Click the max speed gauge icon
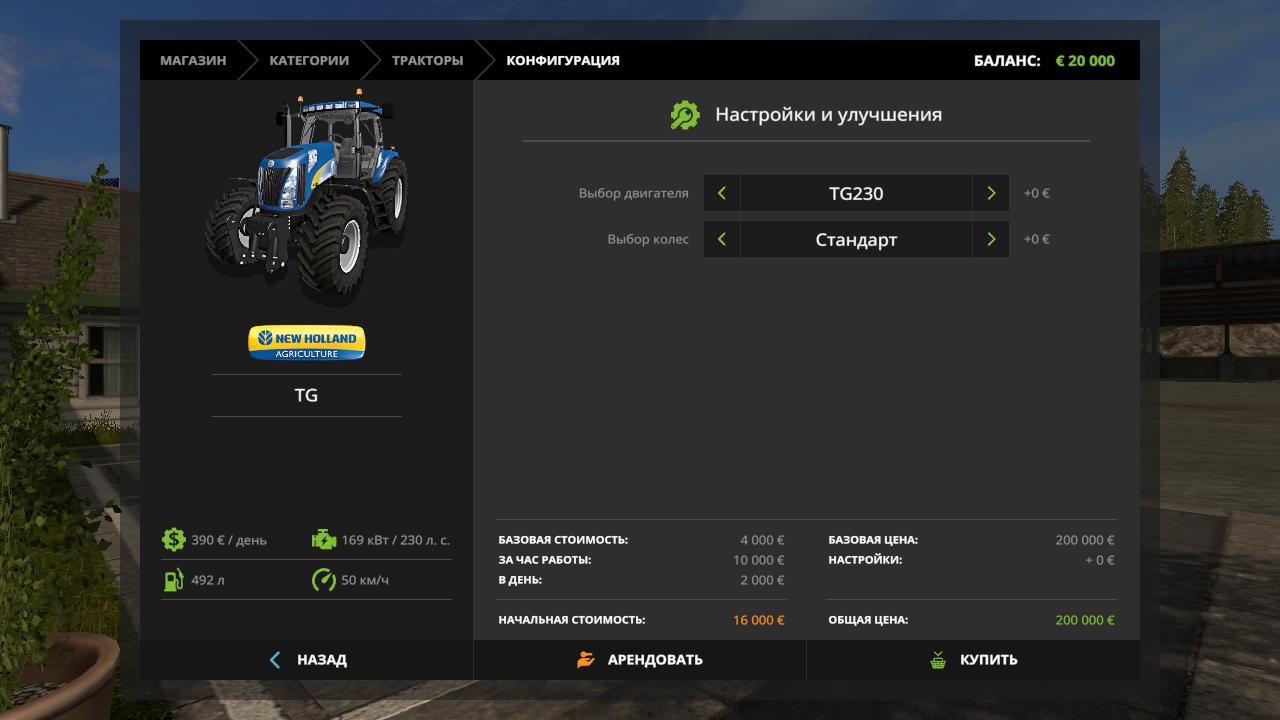The height and width of the screenshot is (720, 1280). coord(324,580)
